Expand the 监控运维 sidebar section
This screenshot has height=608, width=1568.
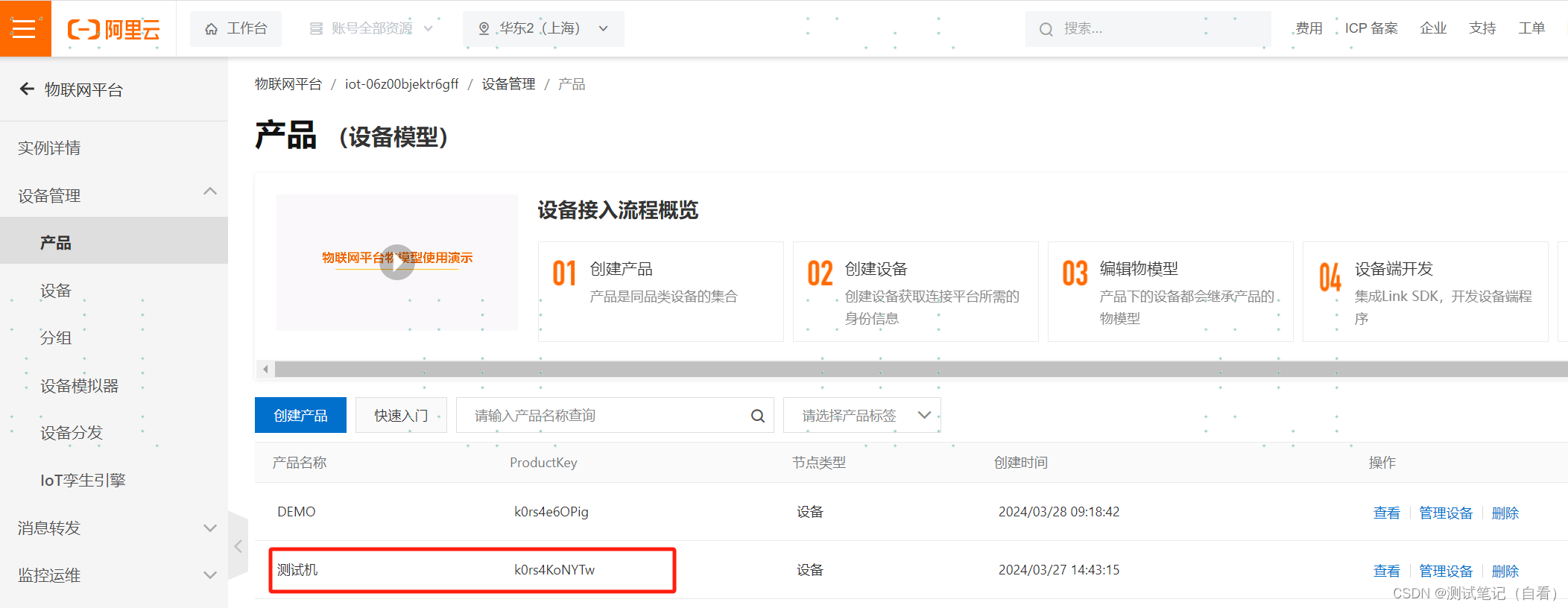coord(210,575)
